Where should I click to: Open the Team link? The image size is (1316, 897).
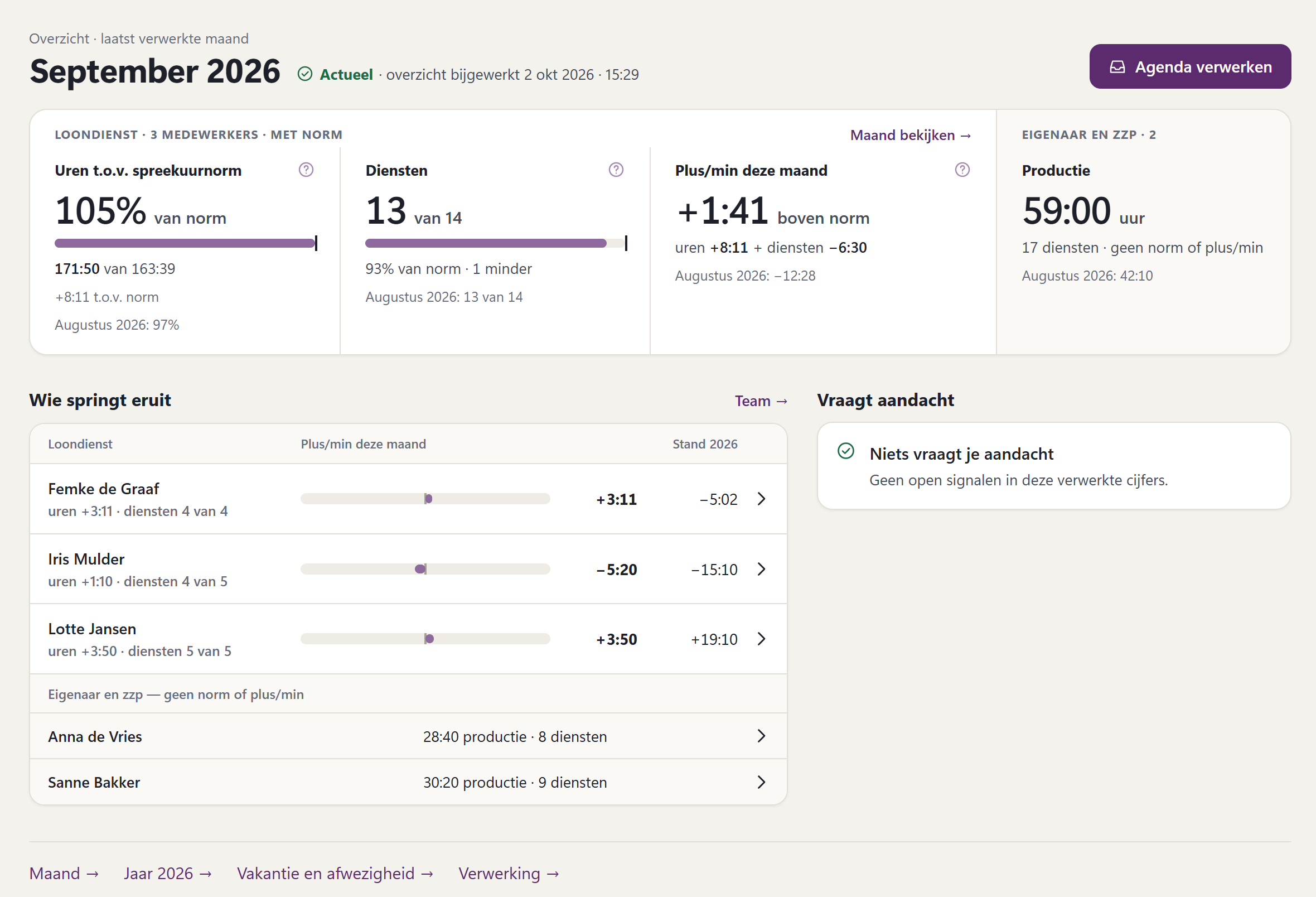coord(761,401)
